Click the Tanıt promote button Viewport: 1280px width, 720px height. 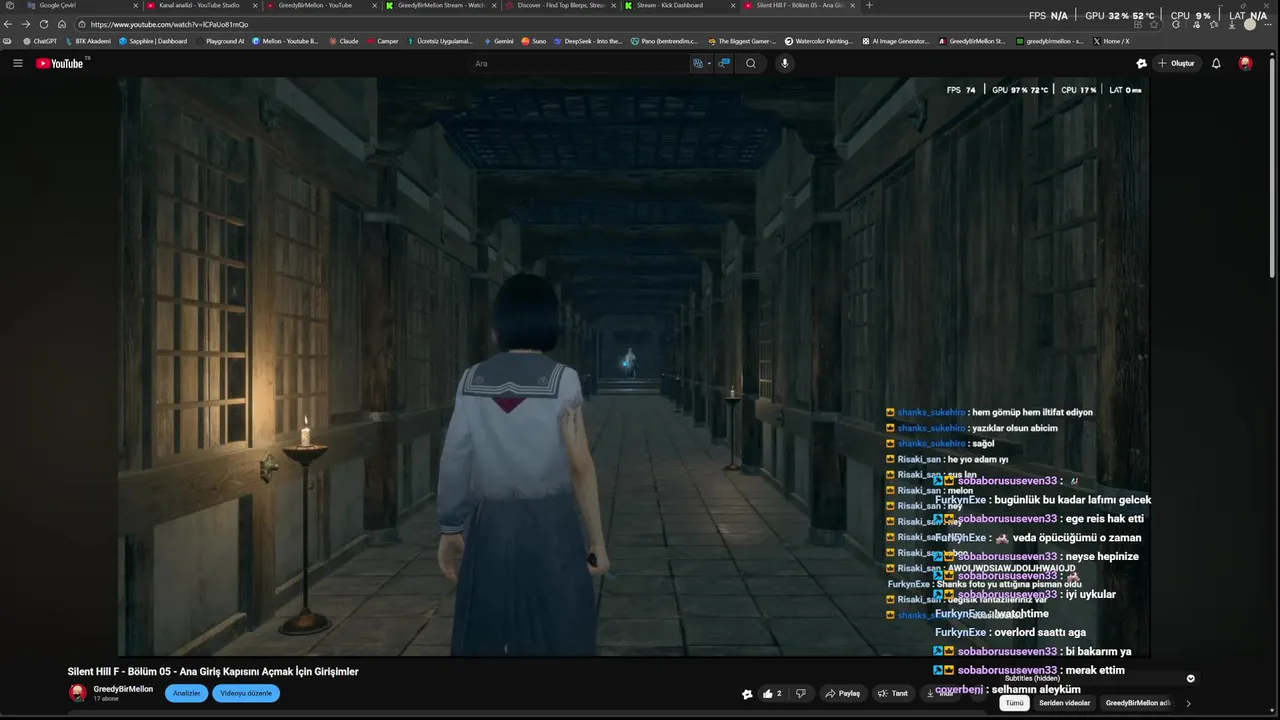coord(892,693)
